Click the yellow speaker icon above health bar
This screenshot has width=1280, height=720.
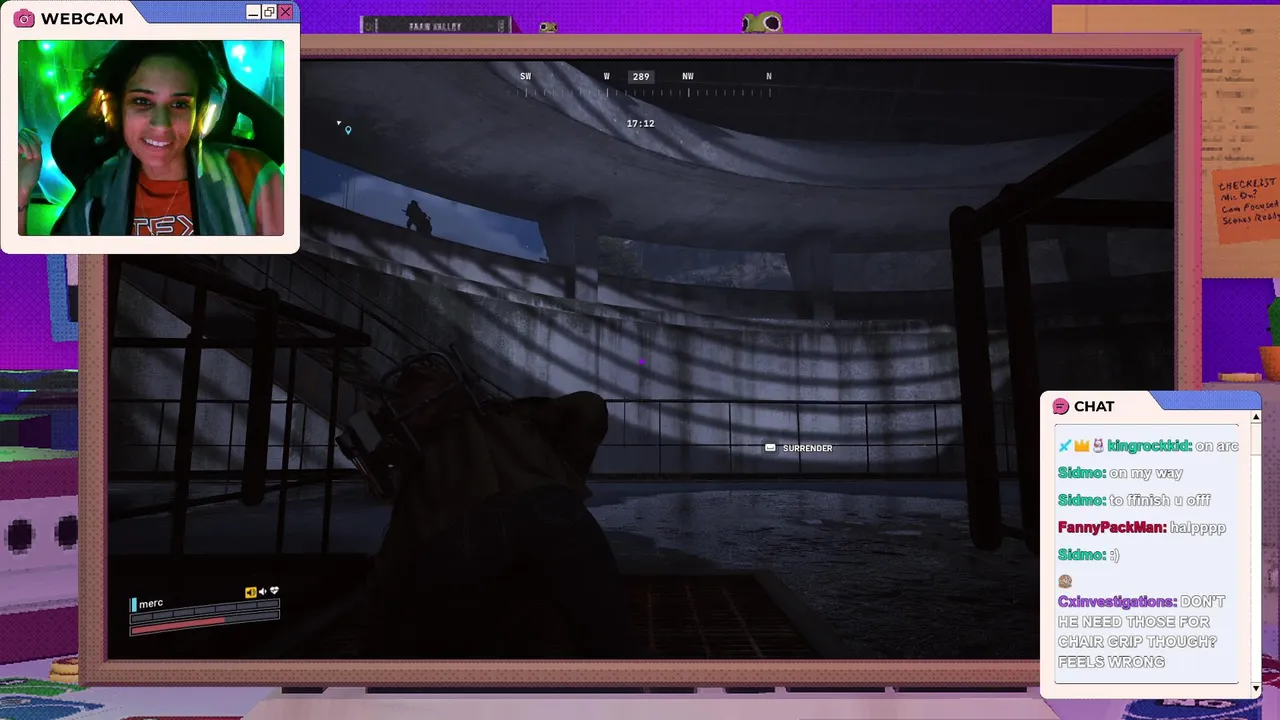tap(250, 592)
